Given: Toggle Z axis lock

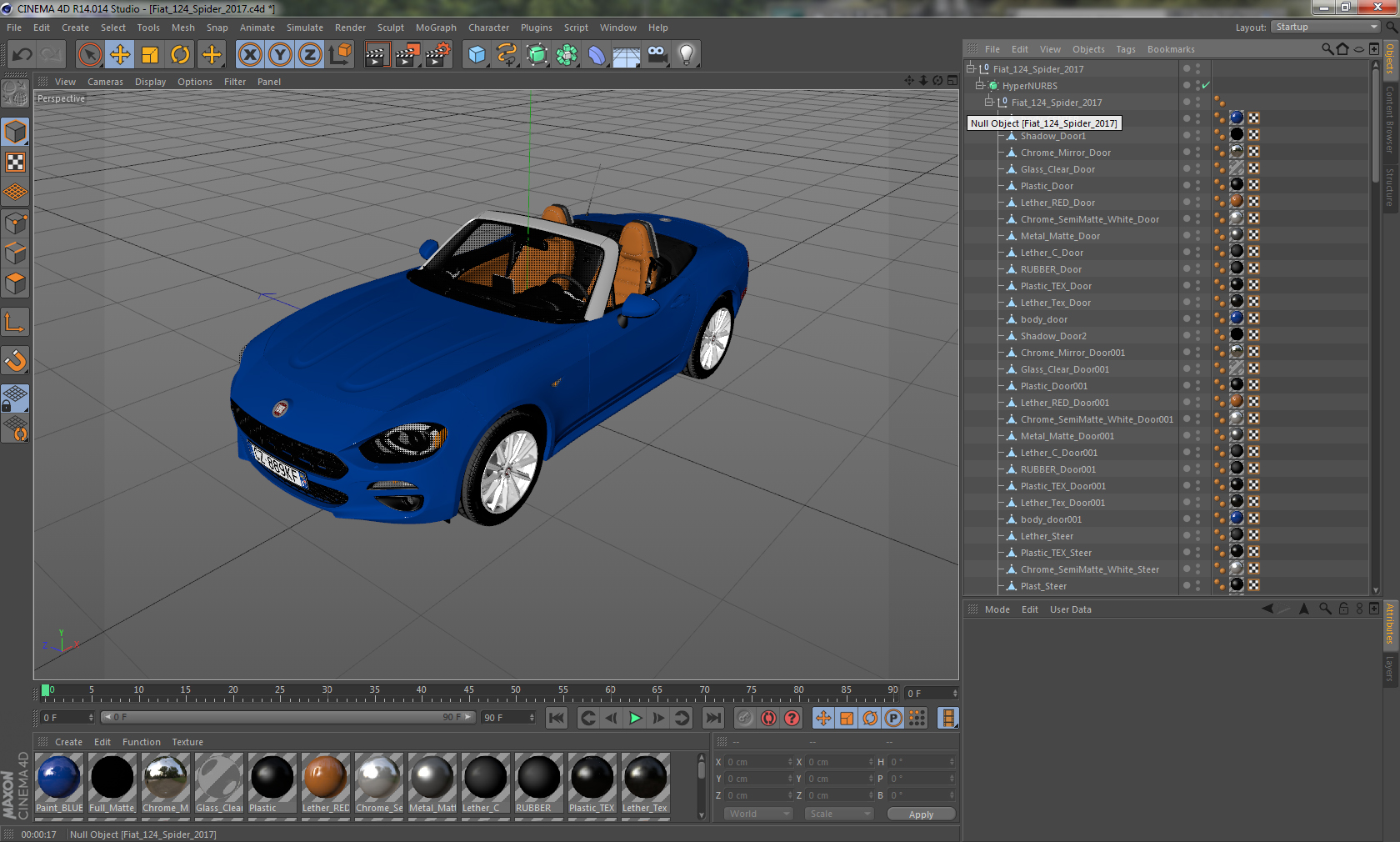Looking at the screenshot, I should (310, 55).
